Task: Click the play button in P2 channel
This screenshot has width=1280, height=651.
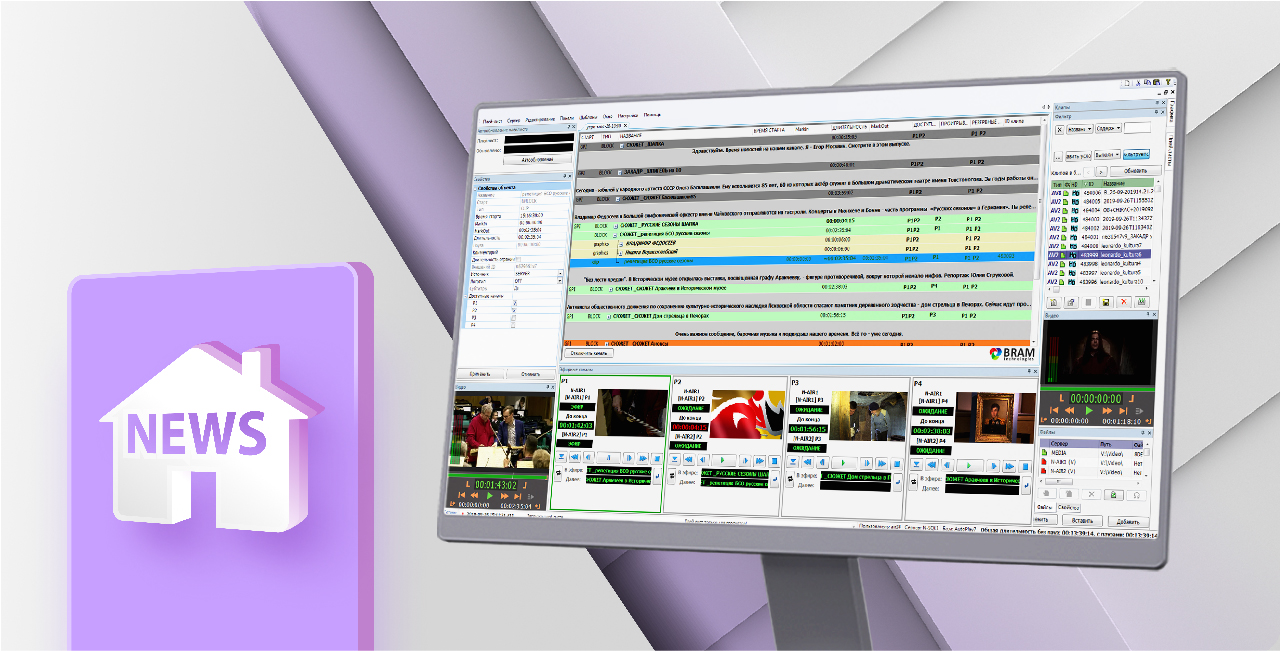Action: click(x=720, y=461)
